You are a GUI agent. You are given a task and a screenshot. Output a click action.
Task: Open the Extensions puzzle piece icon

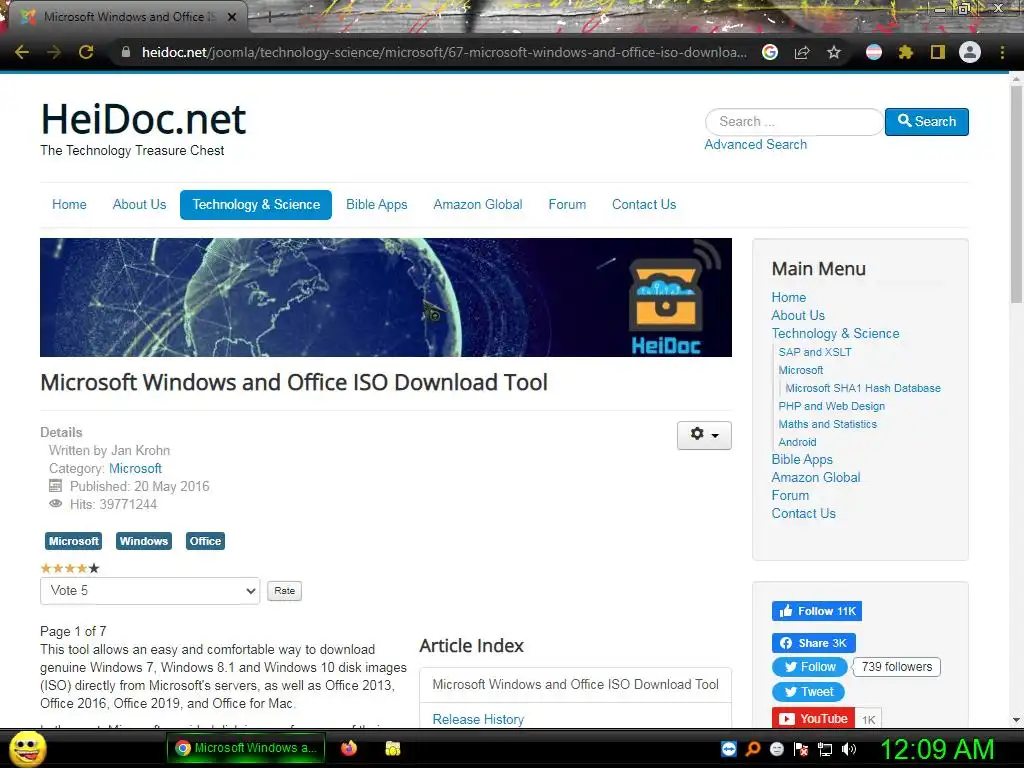[905, 52]
